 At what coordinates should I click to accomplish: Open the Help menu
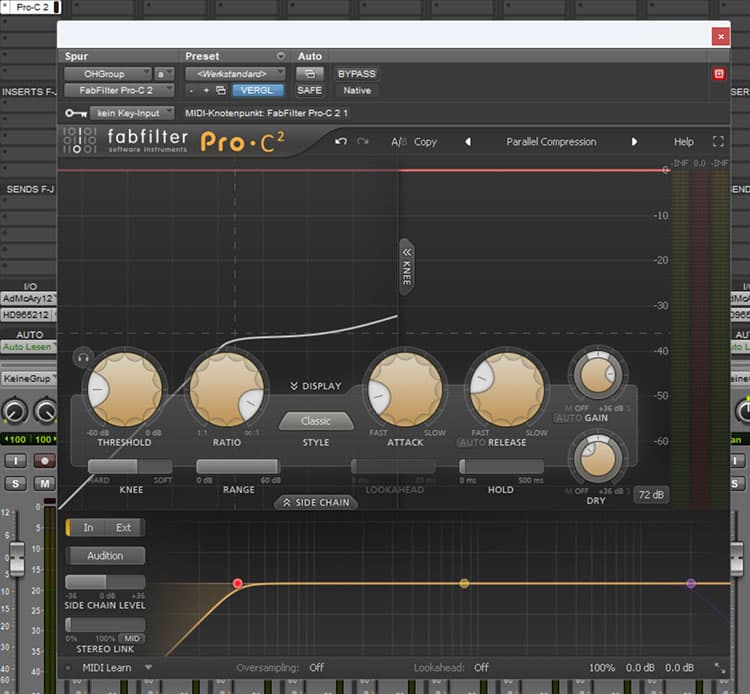point(684,142)
